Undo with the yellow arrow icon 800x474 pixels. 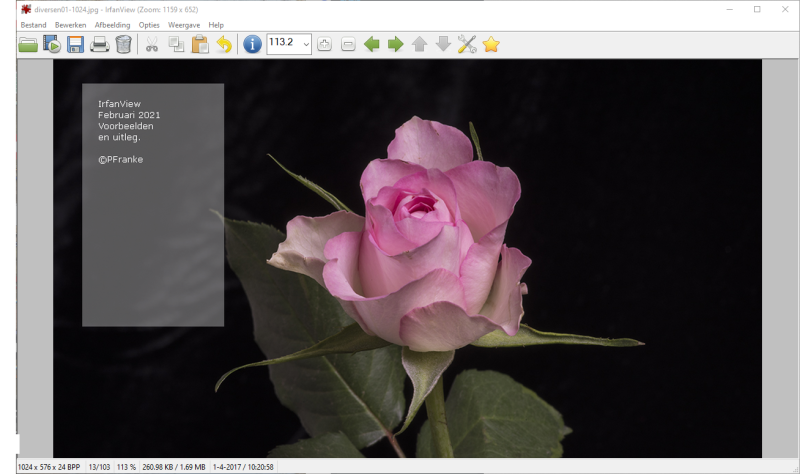223,44
